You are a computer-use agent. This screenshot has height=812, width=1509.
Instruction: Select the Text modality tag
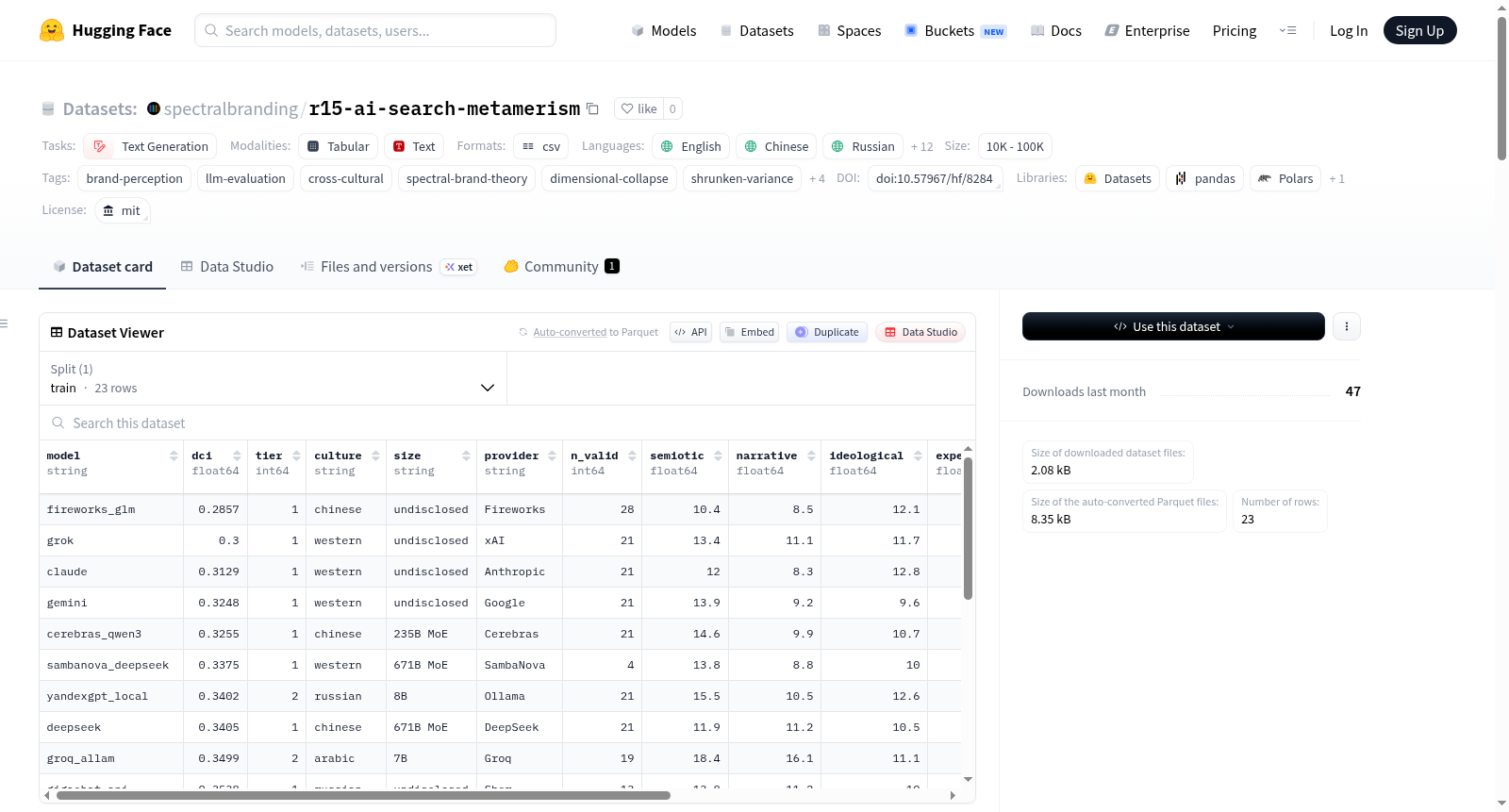click(414, 146)
